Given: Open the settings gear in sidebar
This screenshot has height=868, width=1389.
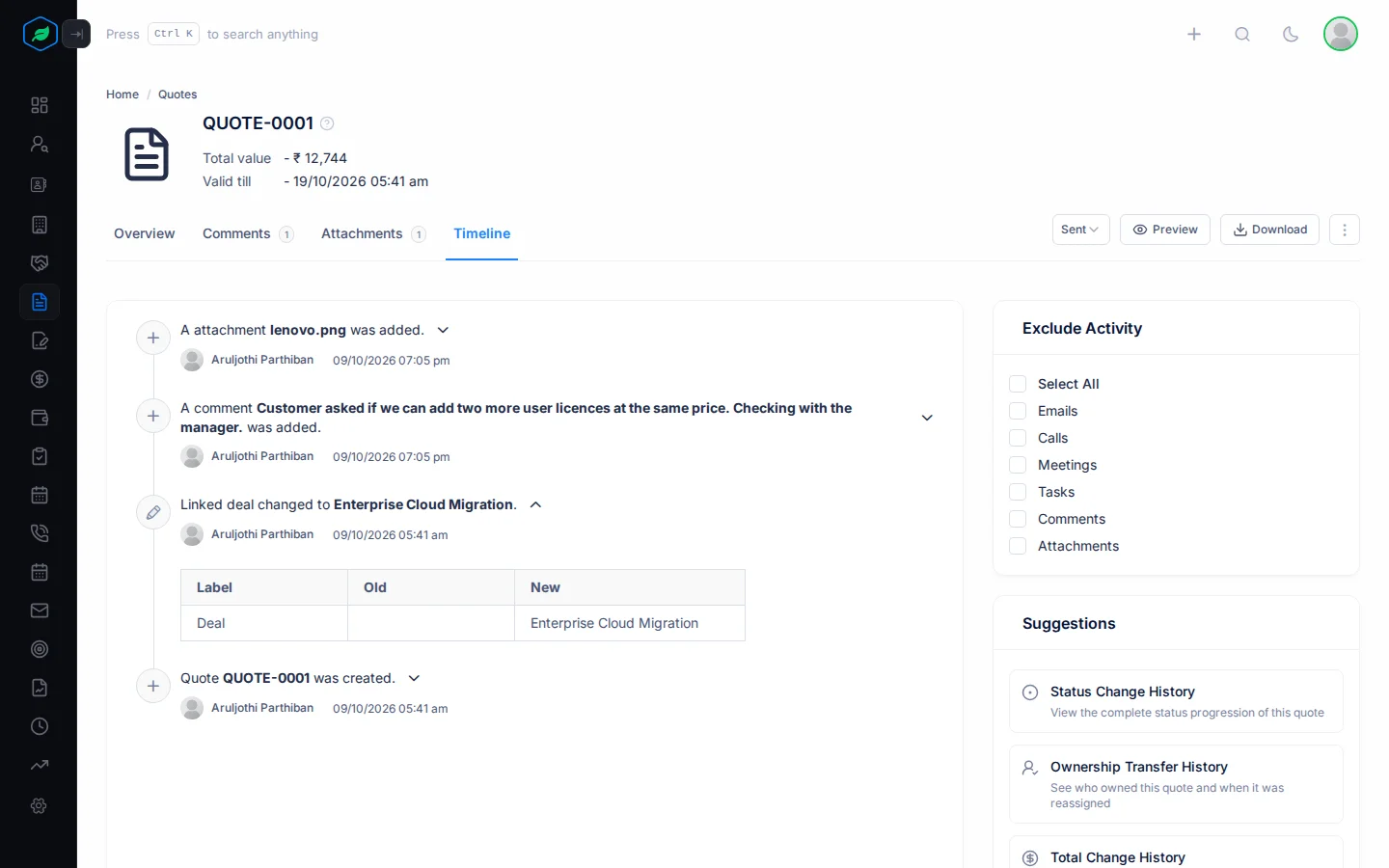Looking at the screenshot, I should tap(40, 805).
